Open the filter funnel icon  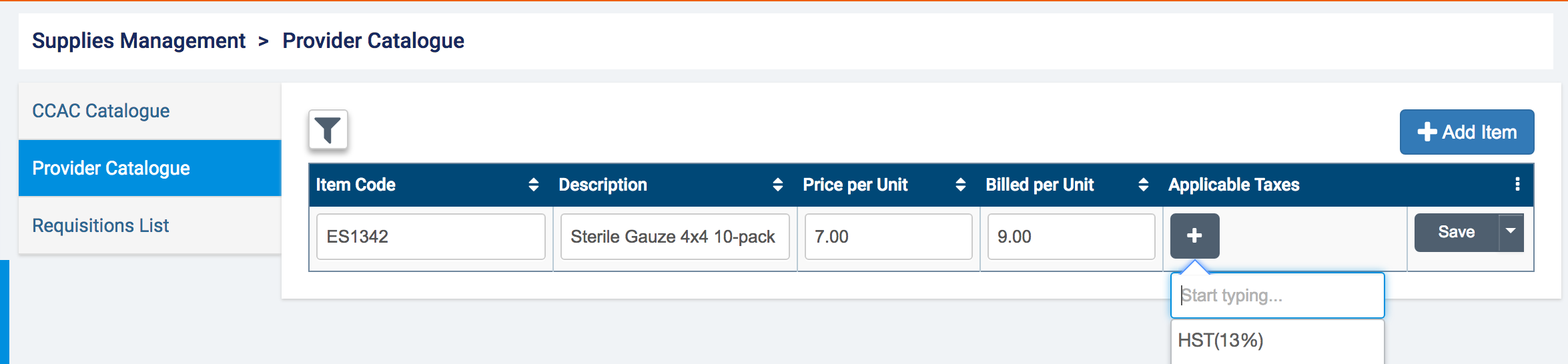coord(328,130)
